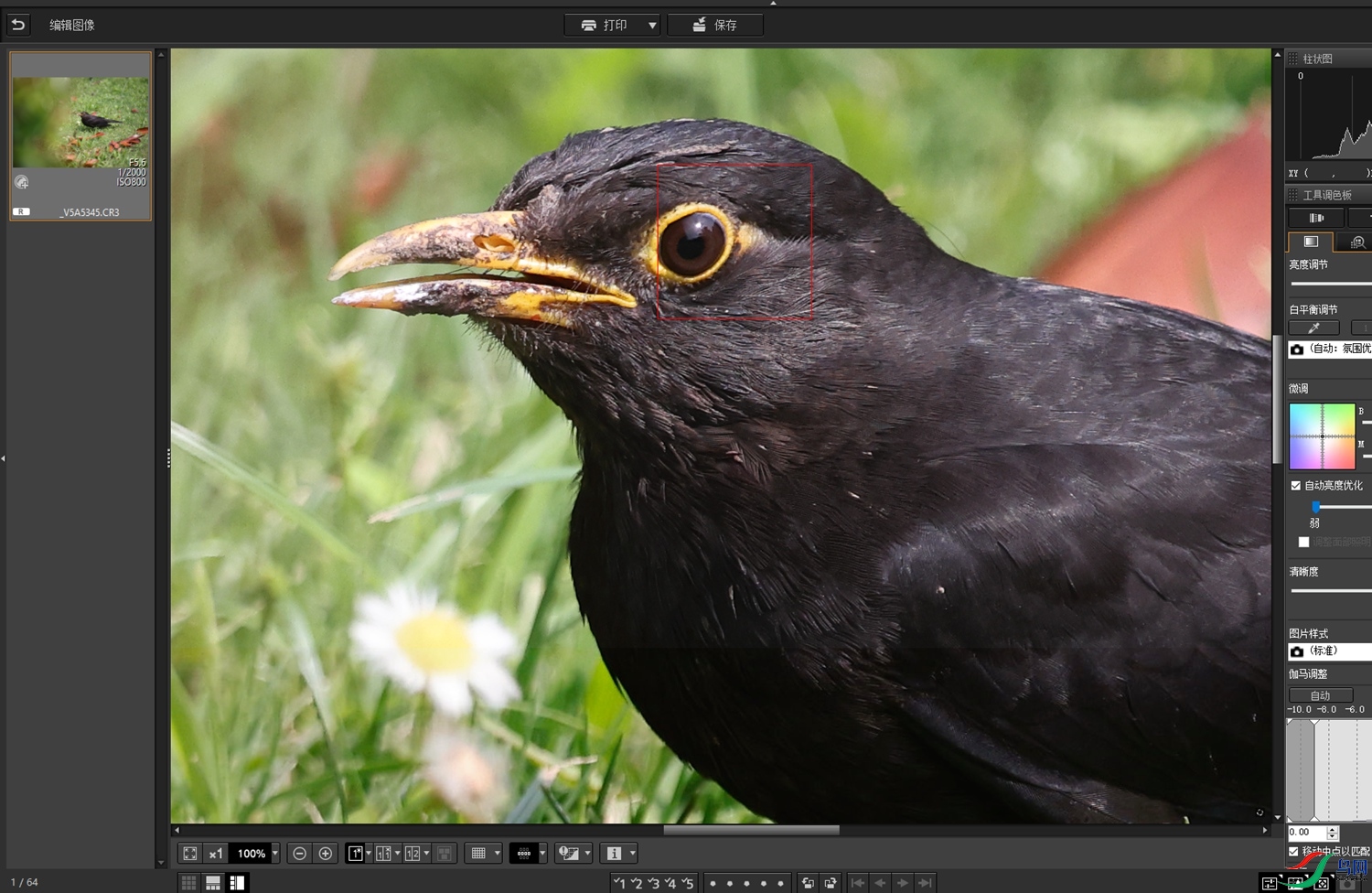This screenshot has height=893, width=1372.
Task: Toggle 移动中点以匹配 checkbox
Action: click(1294, 852)
